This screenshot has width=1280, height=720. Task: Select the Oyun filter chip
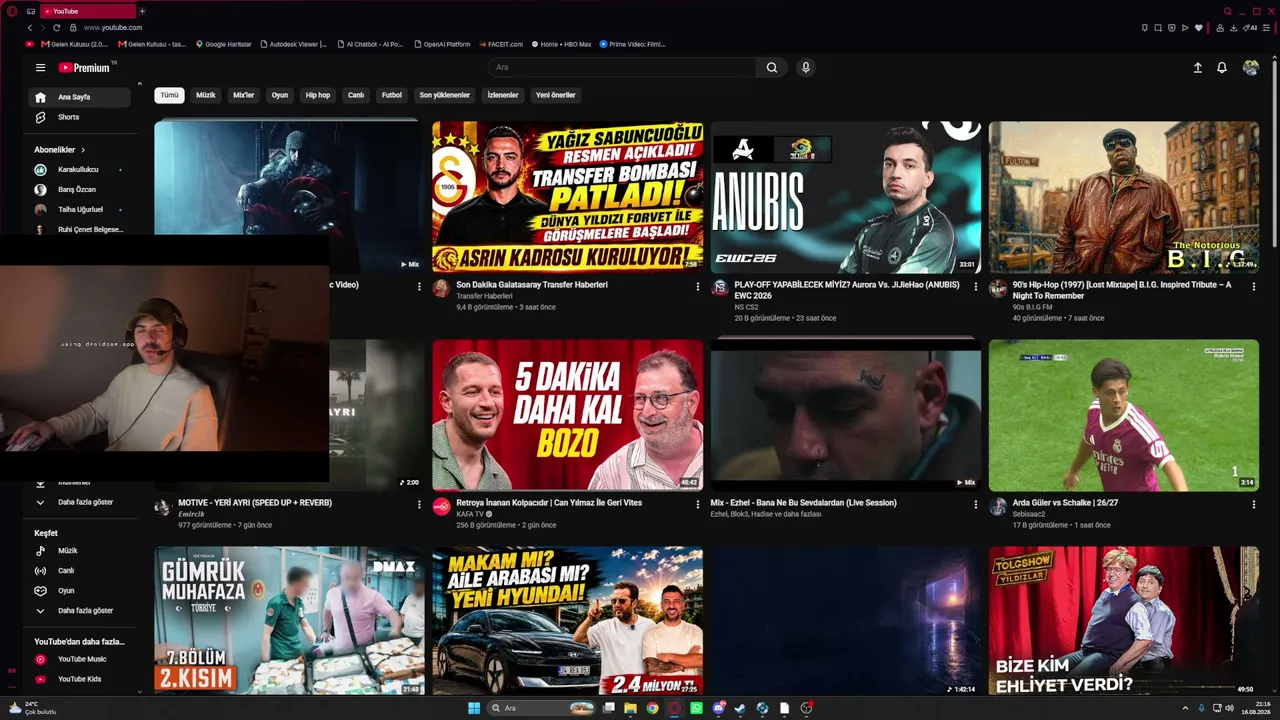coord(280,95)
